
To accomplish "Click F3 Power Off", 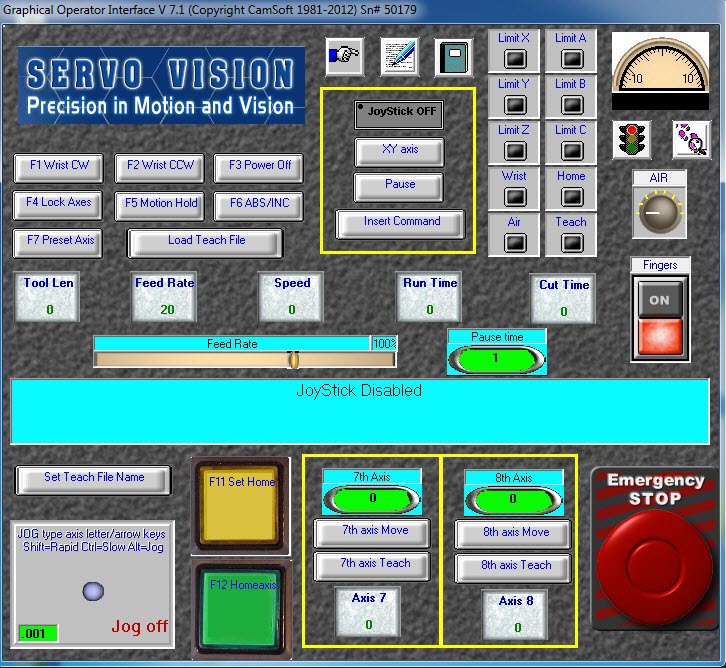I will coord(258,169).
